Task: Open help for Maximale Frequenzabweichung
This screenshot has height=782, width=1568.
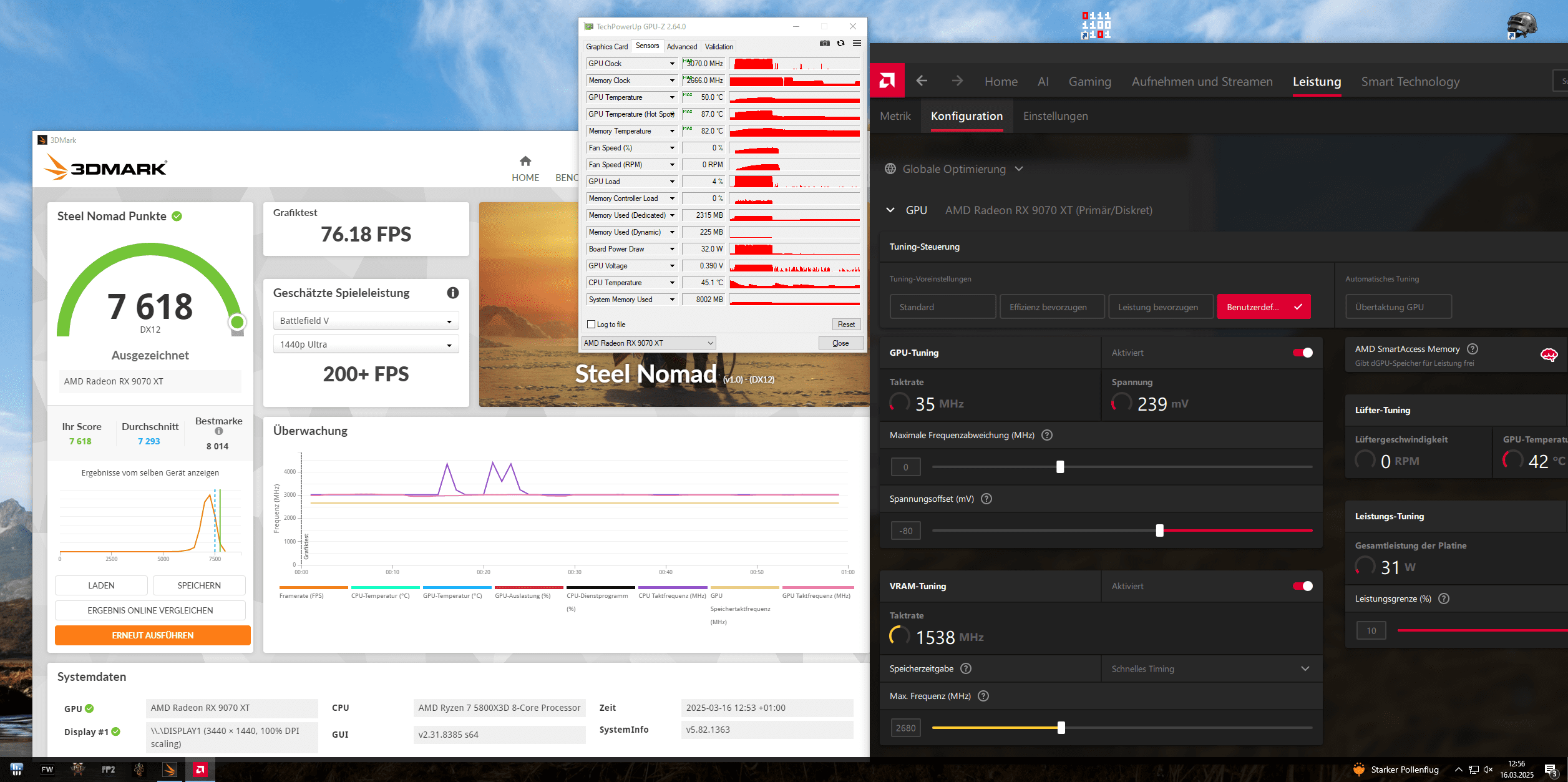Action: pos(1047,435)
